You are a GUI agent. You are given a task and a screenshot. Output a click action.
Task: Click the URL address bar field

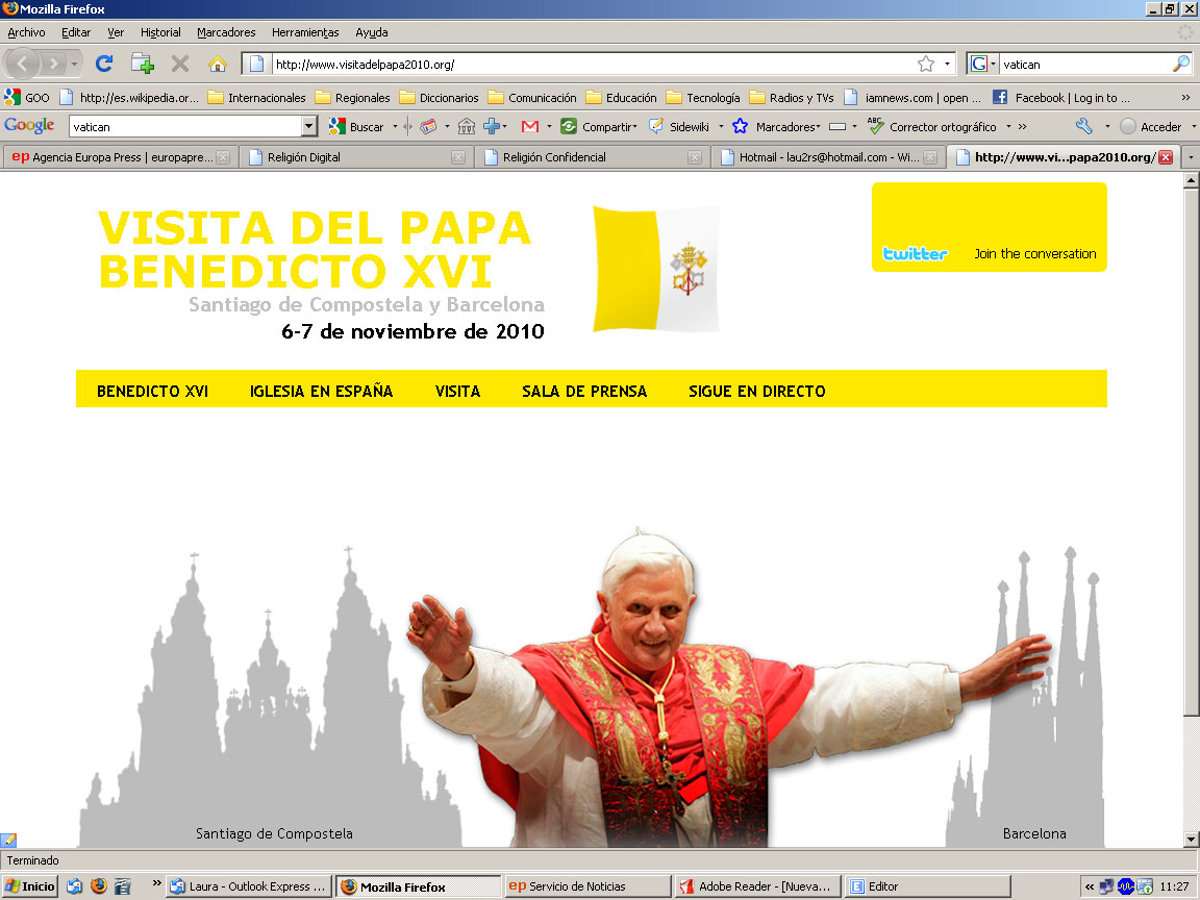pyautogui.click(x=590, y=64)
